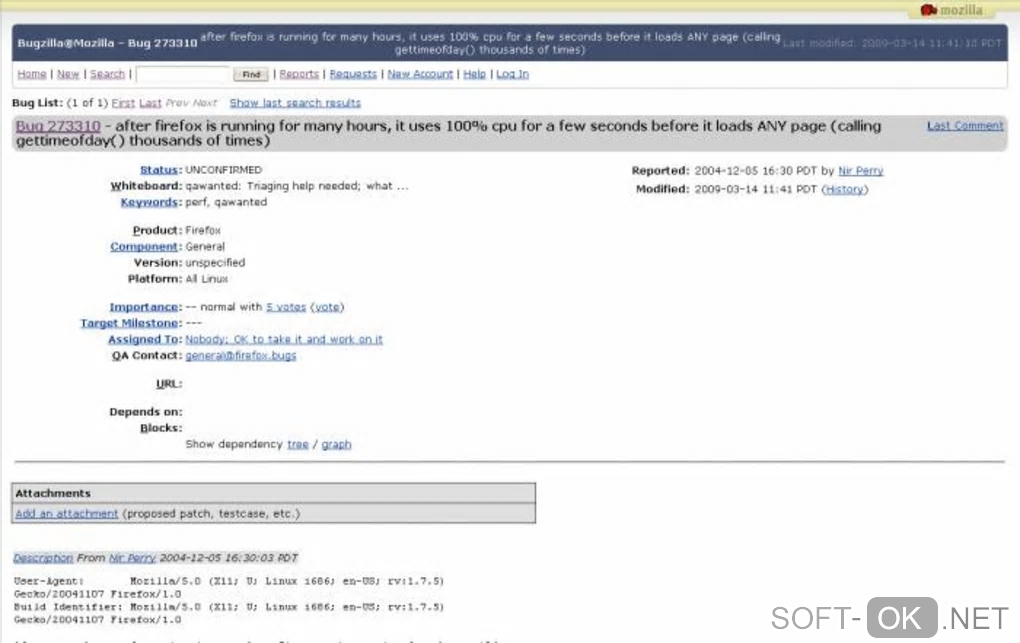Click 'Bugzilla@Mozilla – Bug 273310' header title
This screenshot has height=643, width=1020.
pyautogui.click(x=107, y=44)
